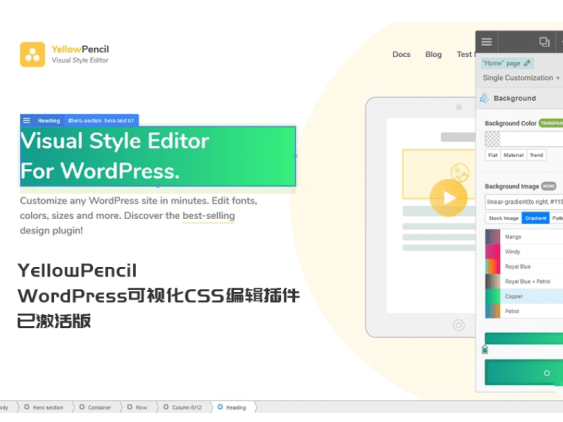Click the YellowPencil brand name text
Viewport: 563px width, 422px height.
(x=80, y=49)
